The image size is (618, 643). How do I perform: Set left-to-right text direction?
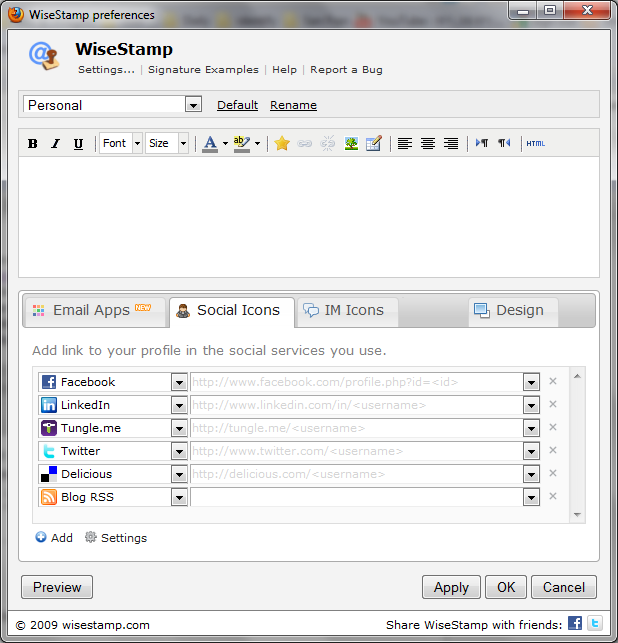pos(482,143)
